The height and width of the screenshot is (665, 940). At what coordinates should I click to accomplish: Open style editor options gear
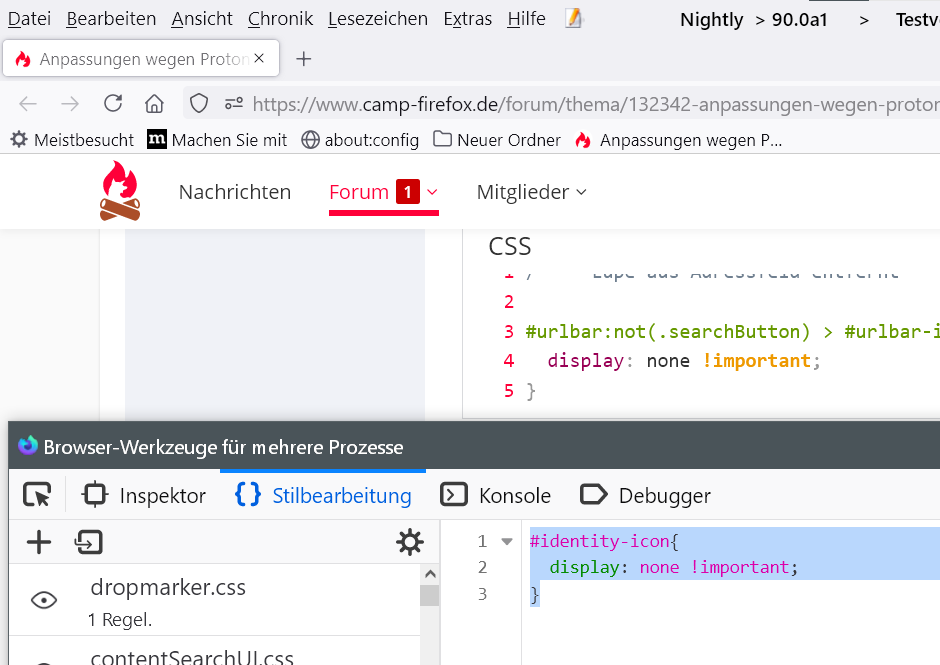coord(409,543)
